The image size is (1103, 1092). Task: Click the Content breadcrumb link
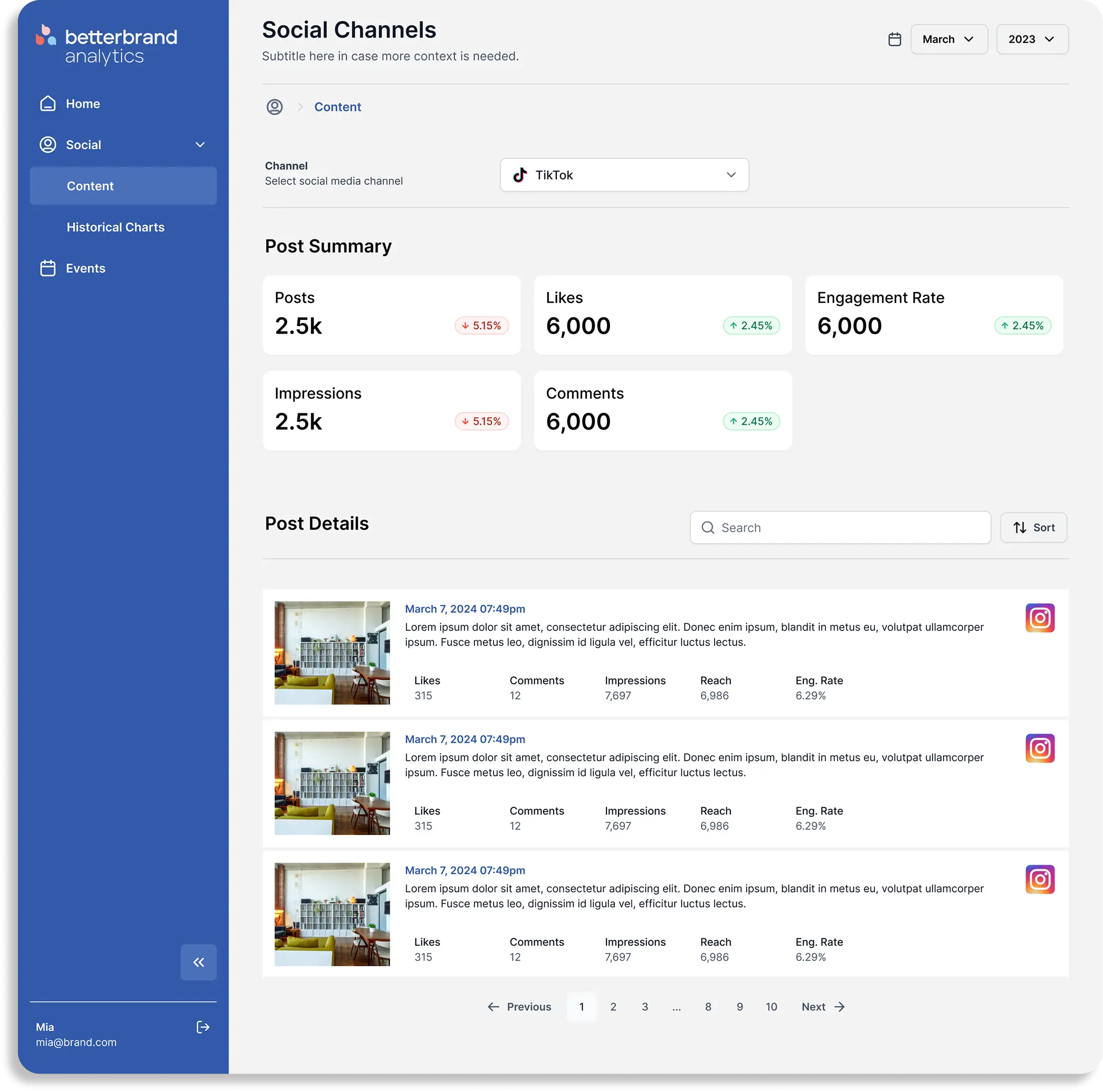338,107
